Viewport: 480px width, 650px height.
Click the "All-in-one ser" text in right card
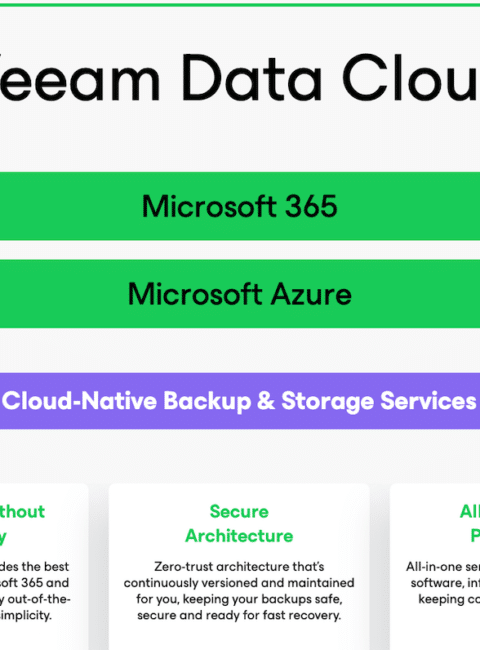[x=443, y=567]
